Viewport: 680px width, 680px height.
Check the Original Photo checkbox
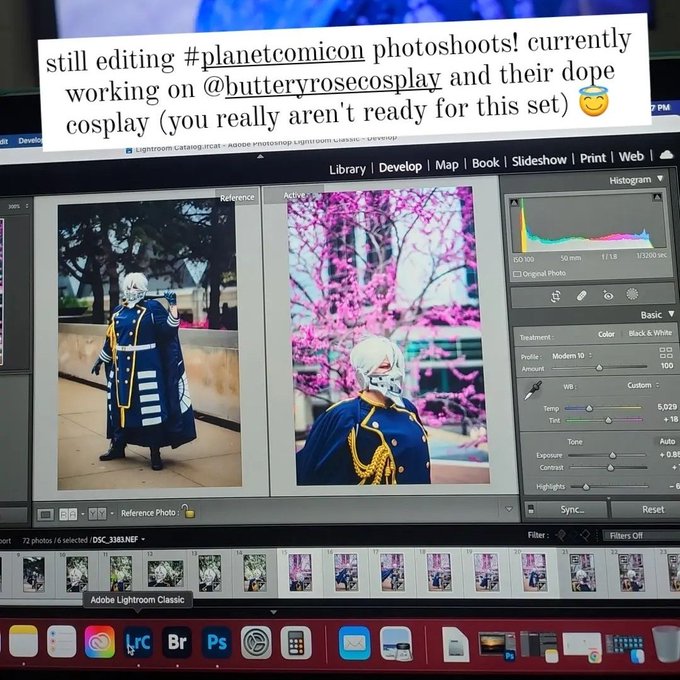click(x=517, y=274)
